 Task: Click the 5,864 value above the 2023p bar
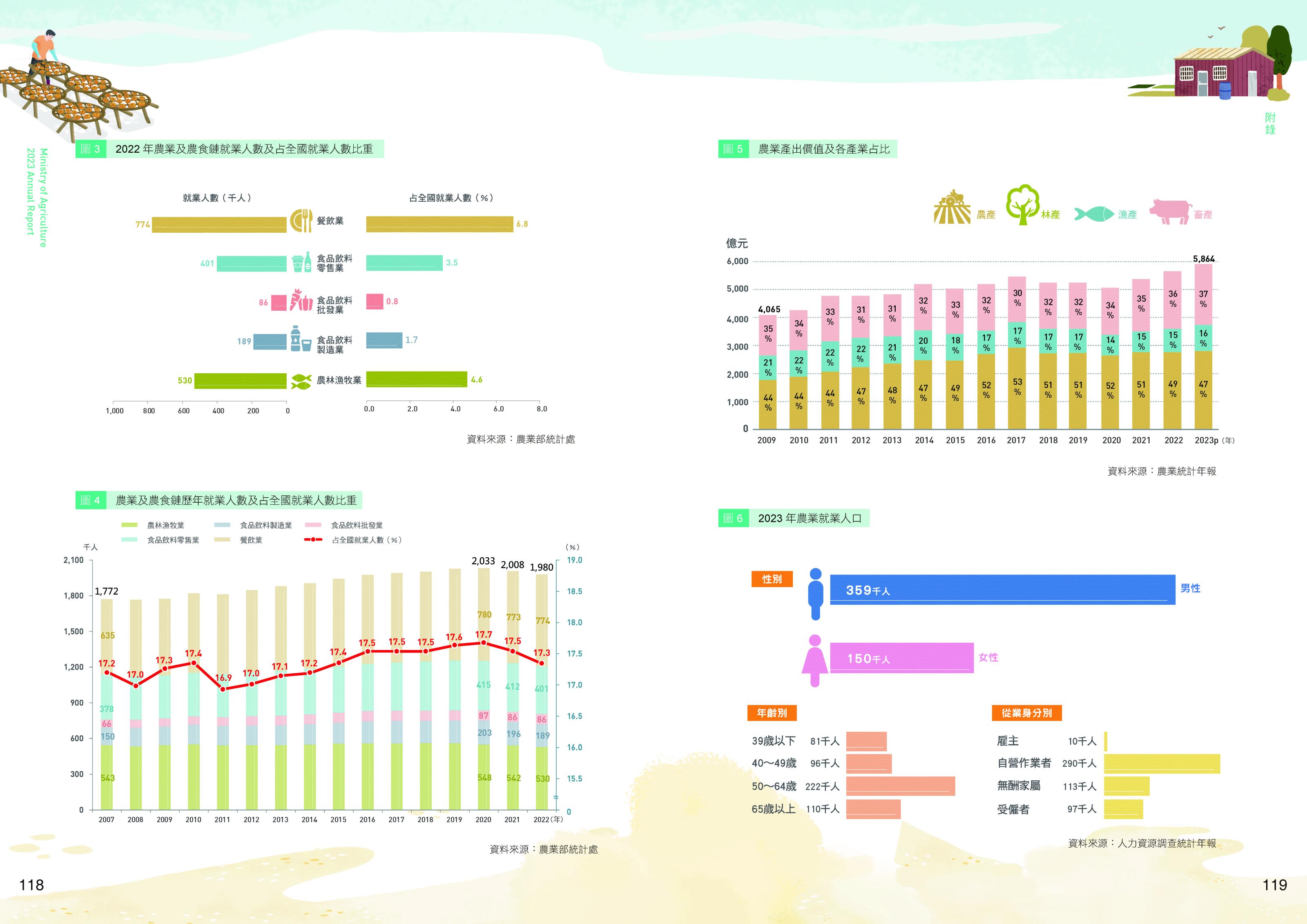(x=1203, y=259)
